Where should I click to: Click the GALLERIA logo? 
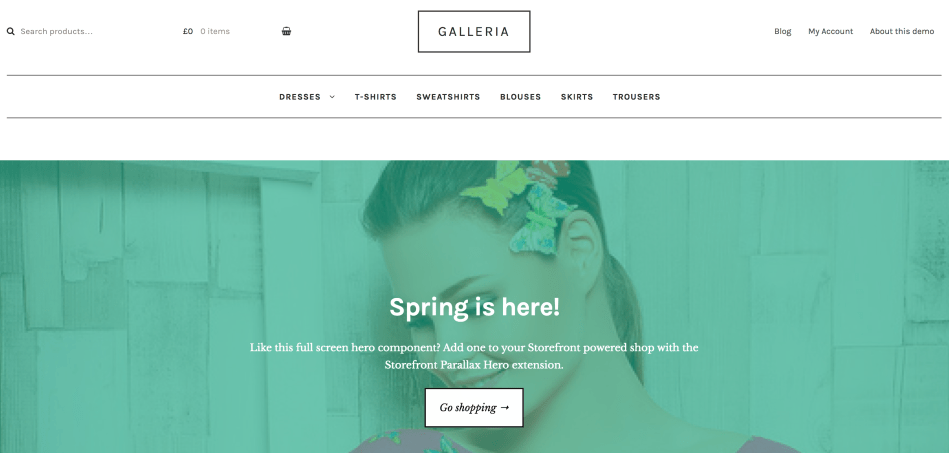(474, 31)
